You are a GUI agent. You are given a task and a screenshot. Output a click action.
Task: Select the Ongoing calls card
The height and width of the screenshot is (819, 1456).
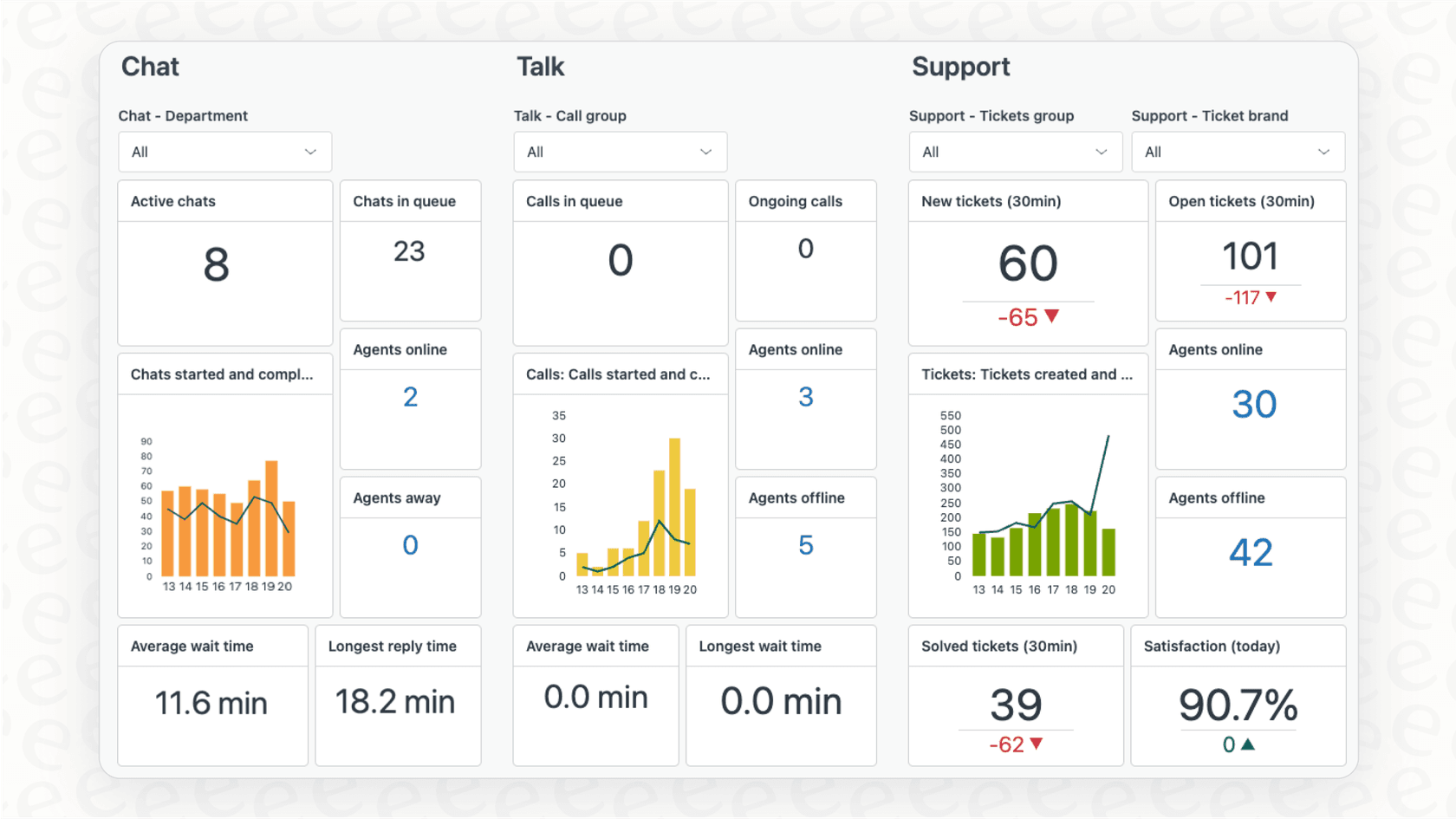coord(805,250)
